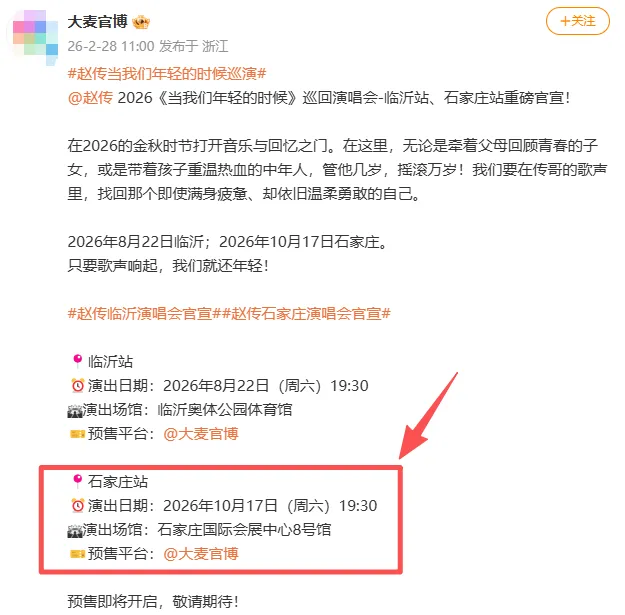
Task: Open the 大麦官博 account name link
Action: coord(97,22)
